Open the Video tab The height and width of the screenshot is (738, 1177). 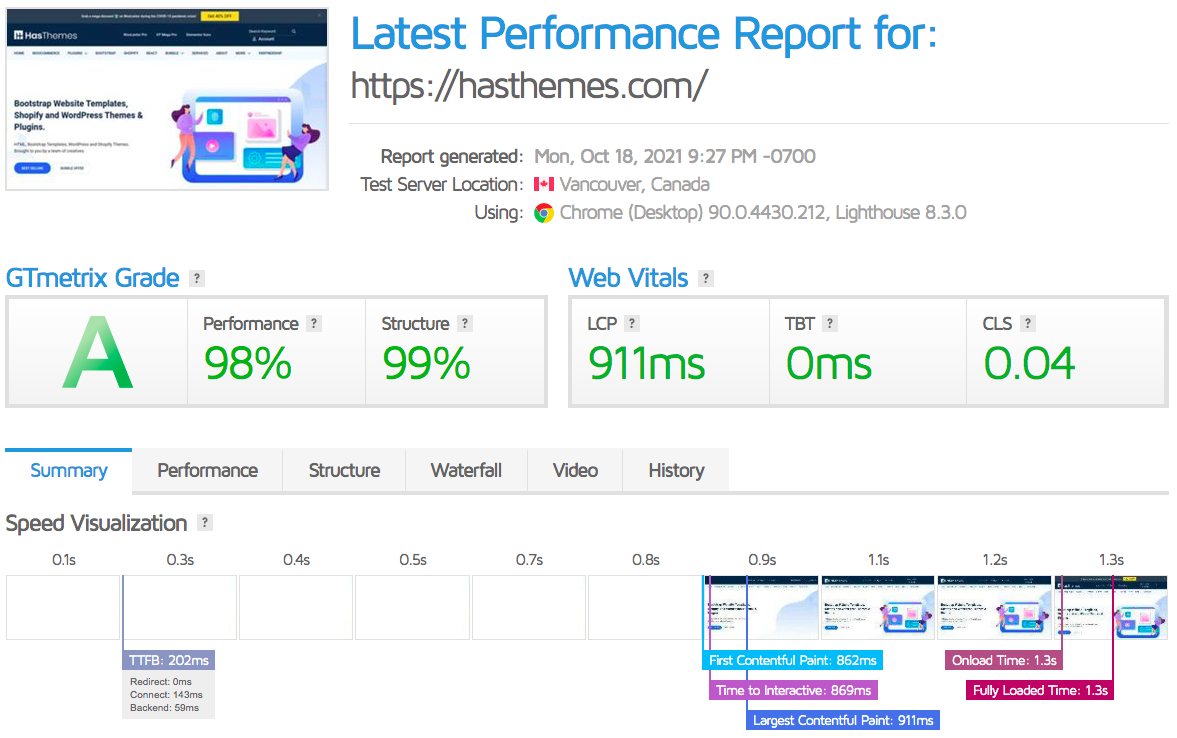pos(575,471)
